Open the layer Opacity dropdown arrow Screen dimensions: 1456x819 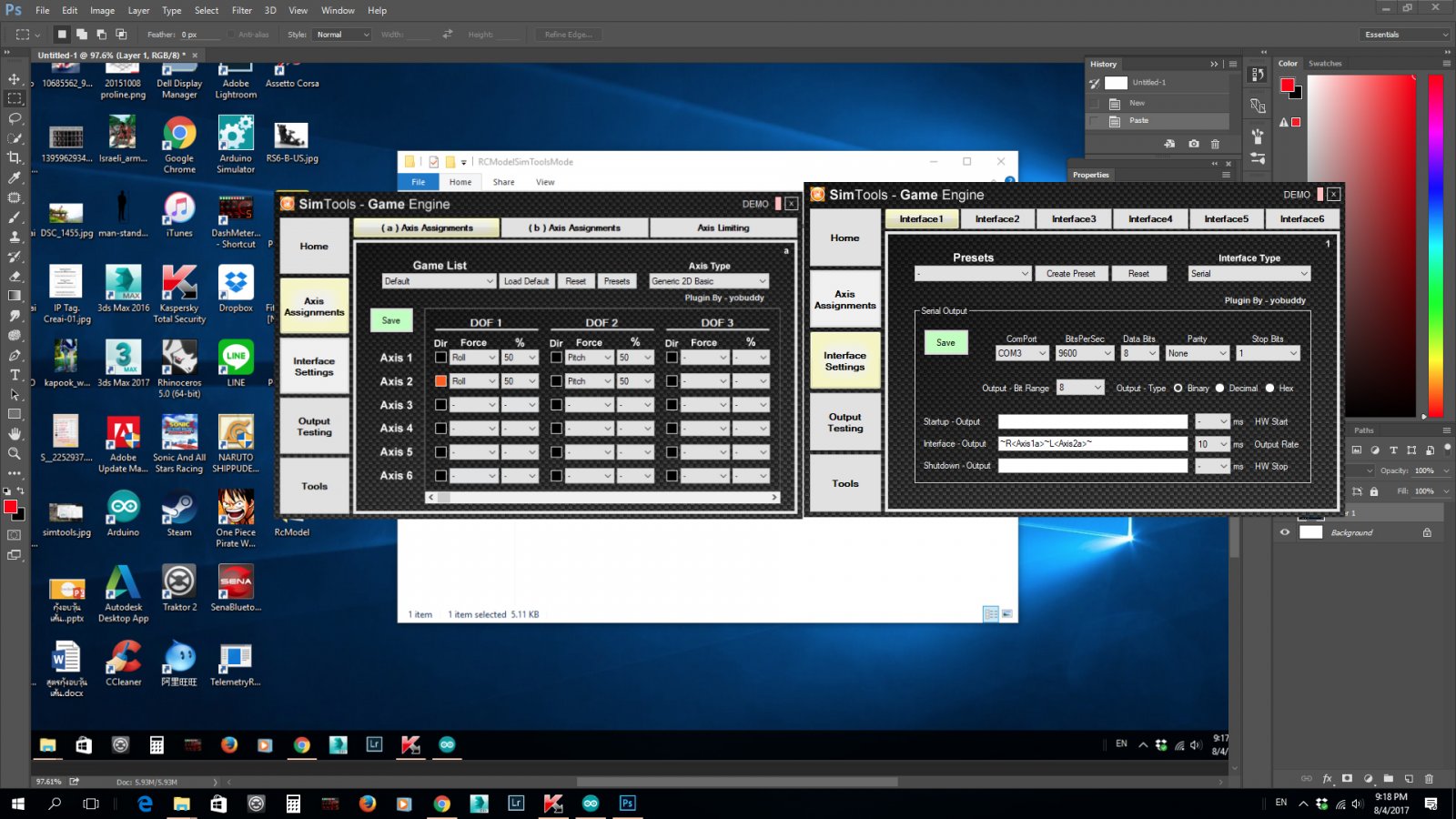(1446, 470)
